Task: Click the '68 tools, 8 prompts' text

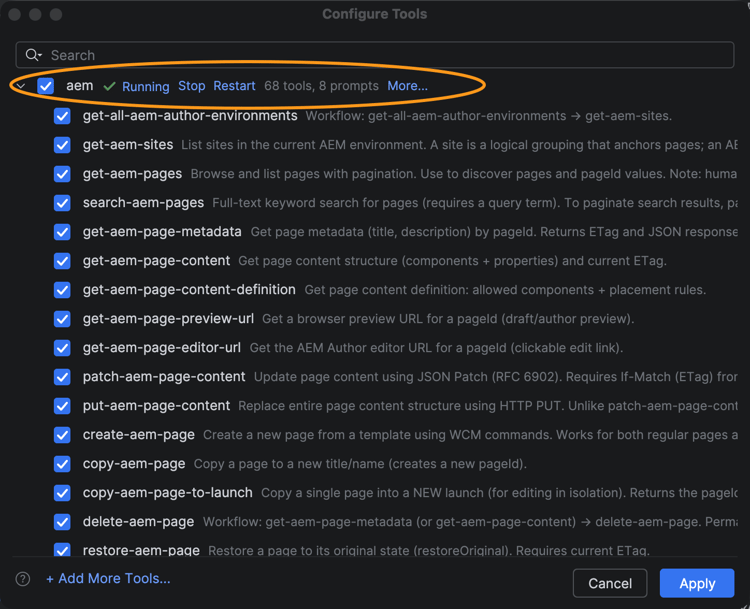Action: point(321,86)
